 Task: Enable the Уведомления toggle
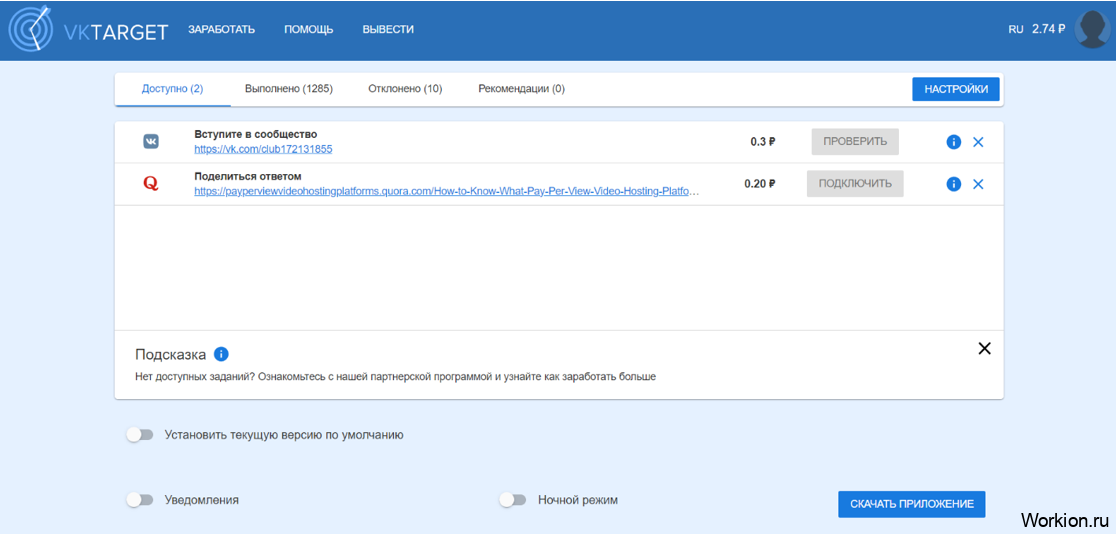click(x=140, y=500)
